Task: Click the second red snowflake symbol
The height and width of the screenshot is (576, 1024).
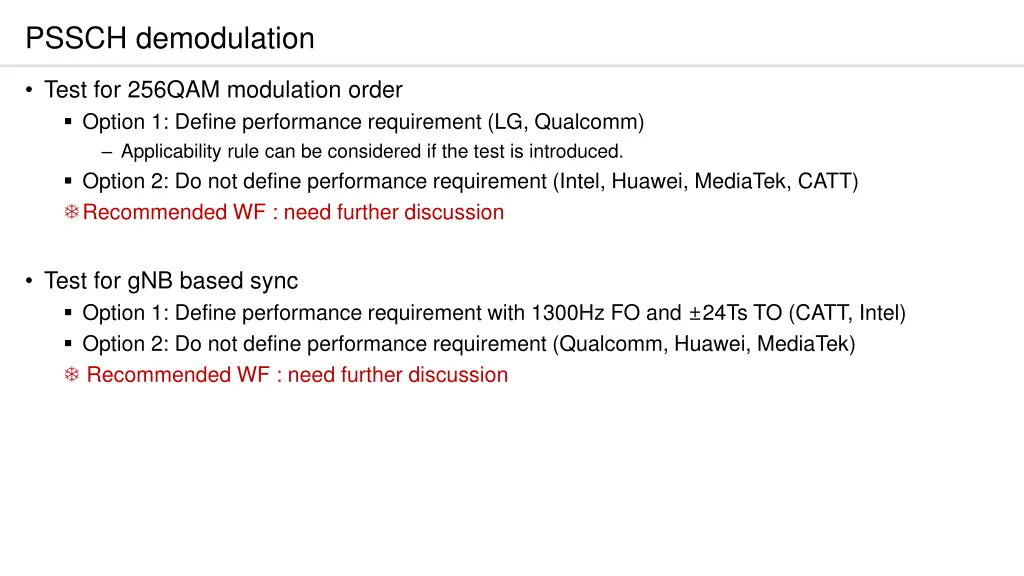Action: click(x=72, y=374)
